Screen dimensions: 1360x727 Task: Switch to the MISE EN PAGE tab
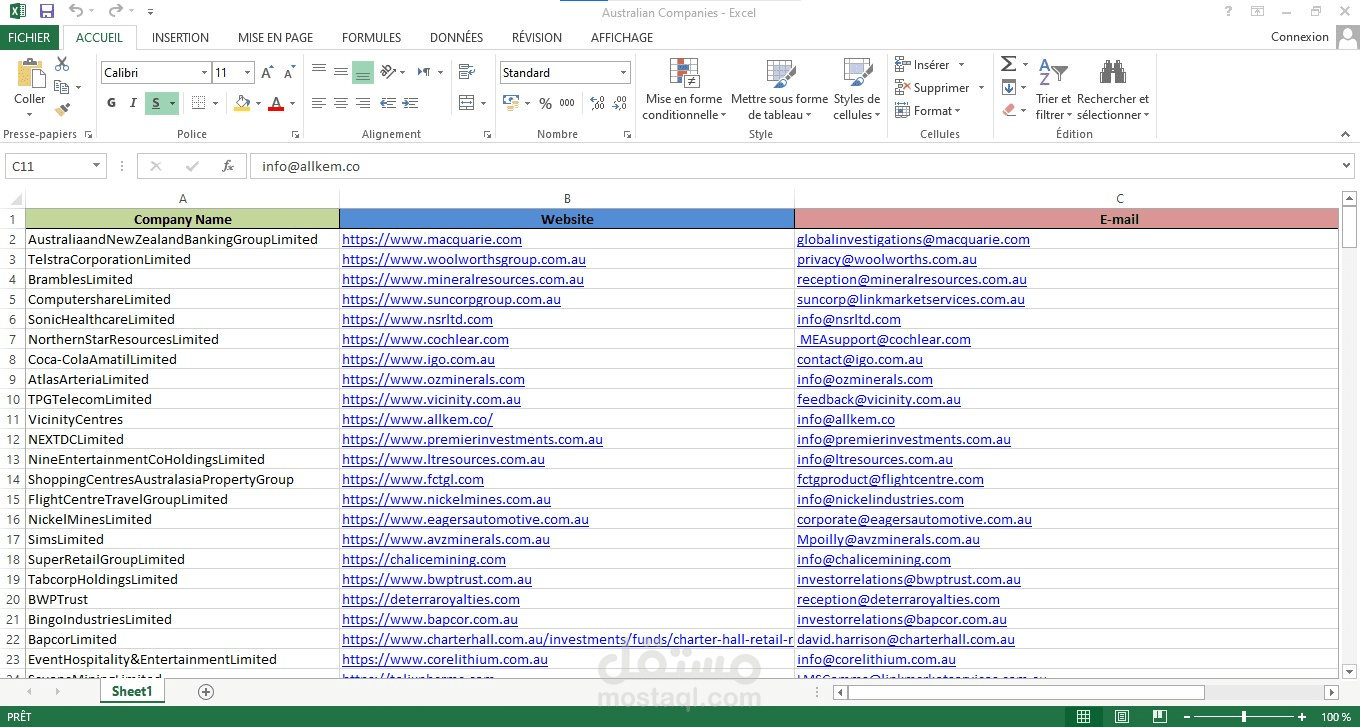pos(275,37)
